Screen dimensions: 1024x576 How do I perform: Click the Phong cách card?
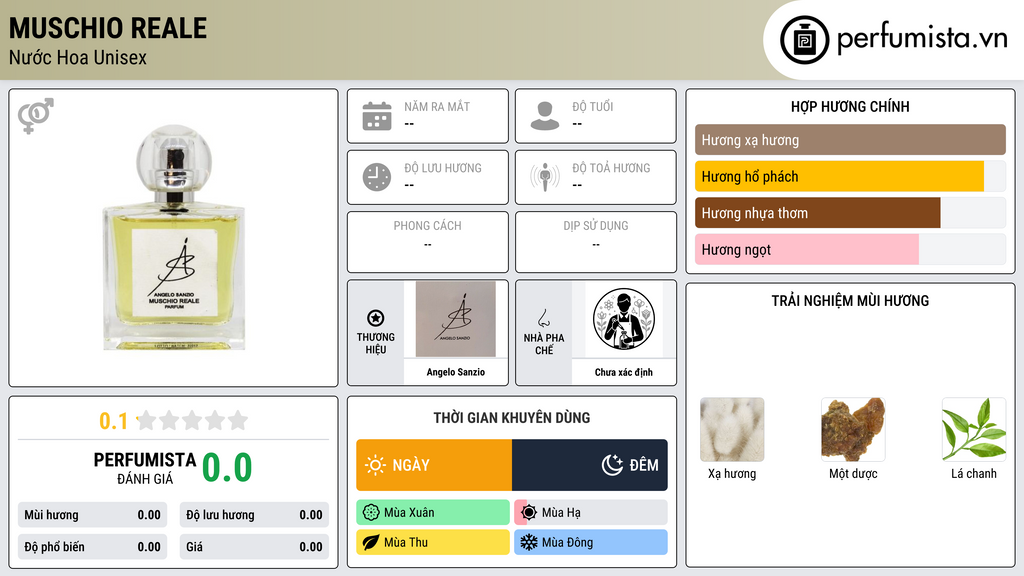coord(428,242)
